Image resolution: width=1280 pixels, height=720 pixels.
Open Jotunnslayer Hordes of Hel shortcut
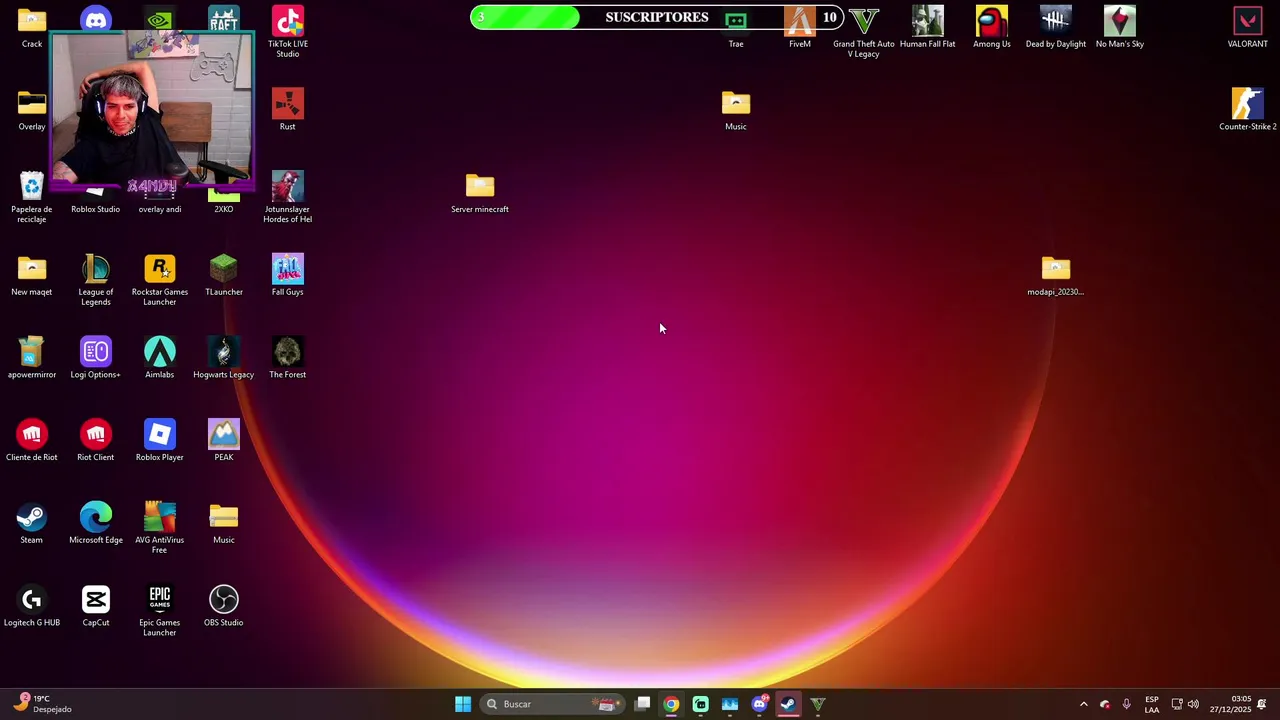288,197
